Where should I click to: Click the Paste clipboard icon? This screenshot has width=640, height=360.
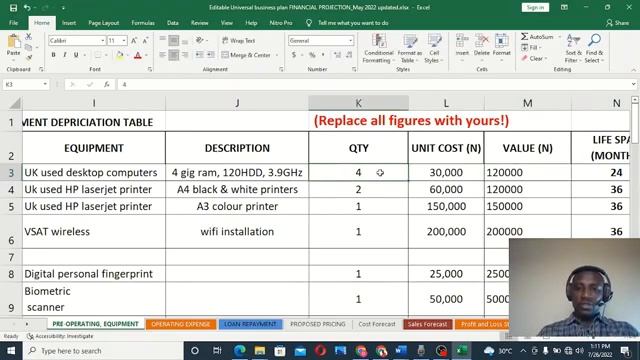(x=13, y=41)
